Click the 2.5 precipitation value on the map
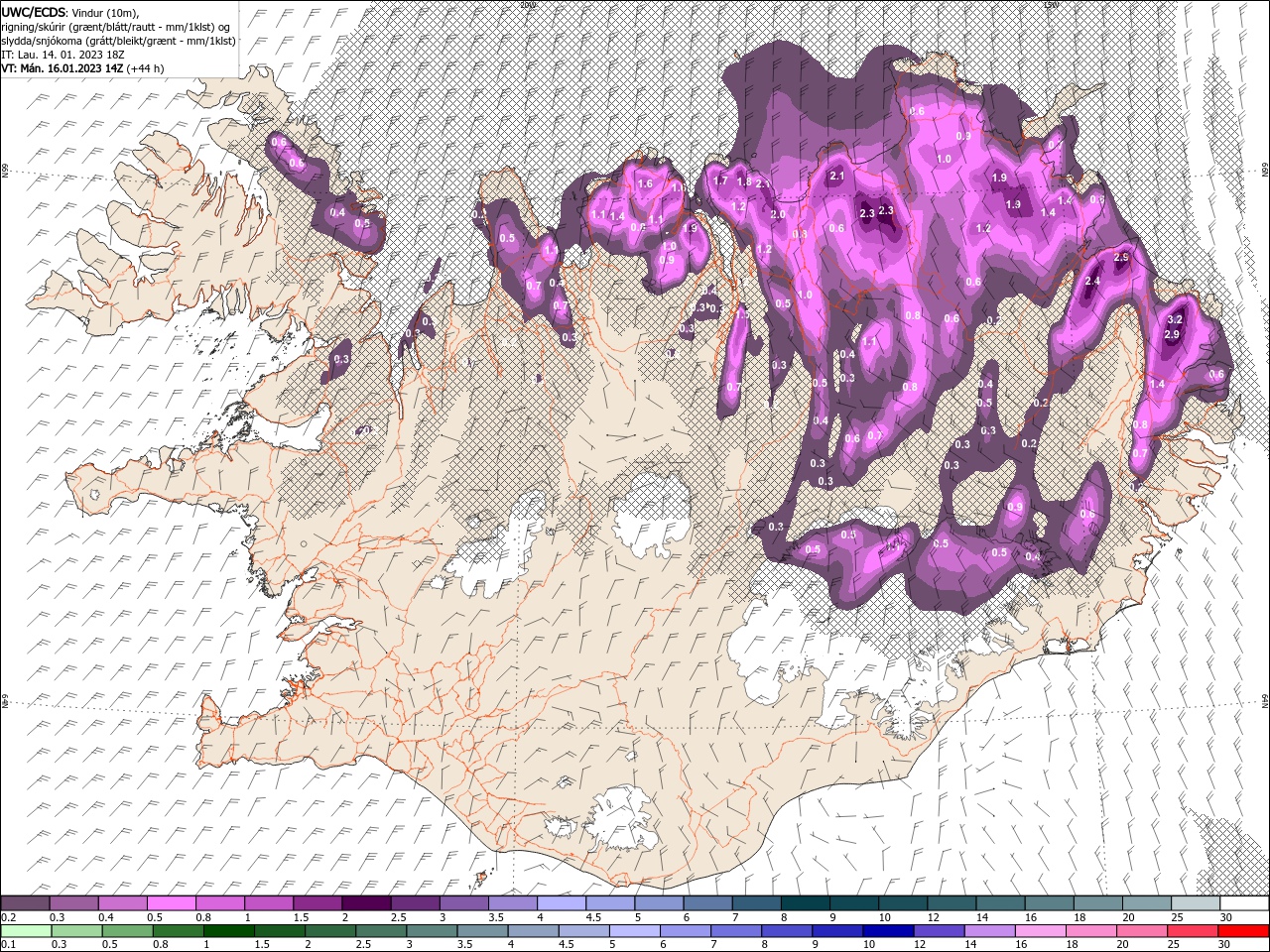The image size is (1270, 952). (1122, 257)
